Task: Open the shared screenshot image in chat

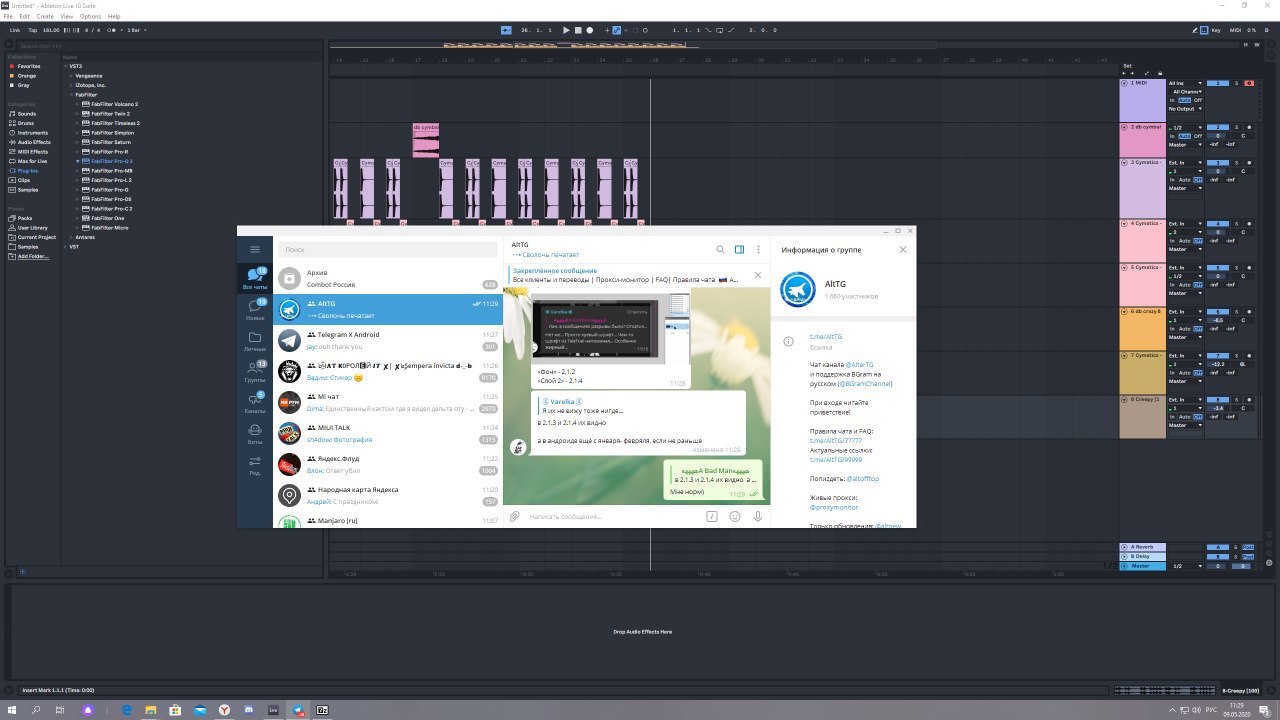Action: pos(610,330)
